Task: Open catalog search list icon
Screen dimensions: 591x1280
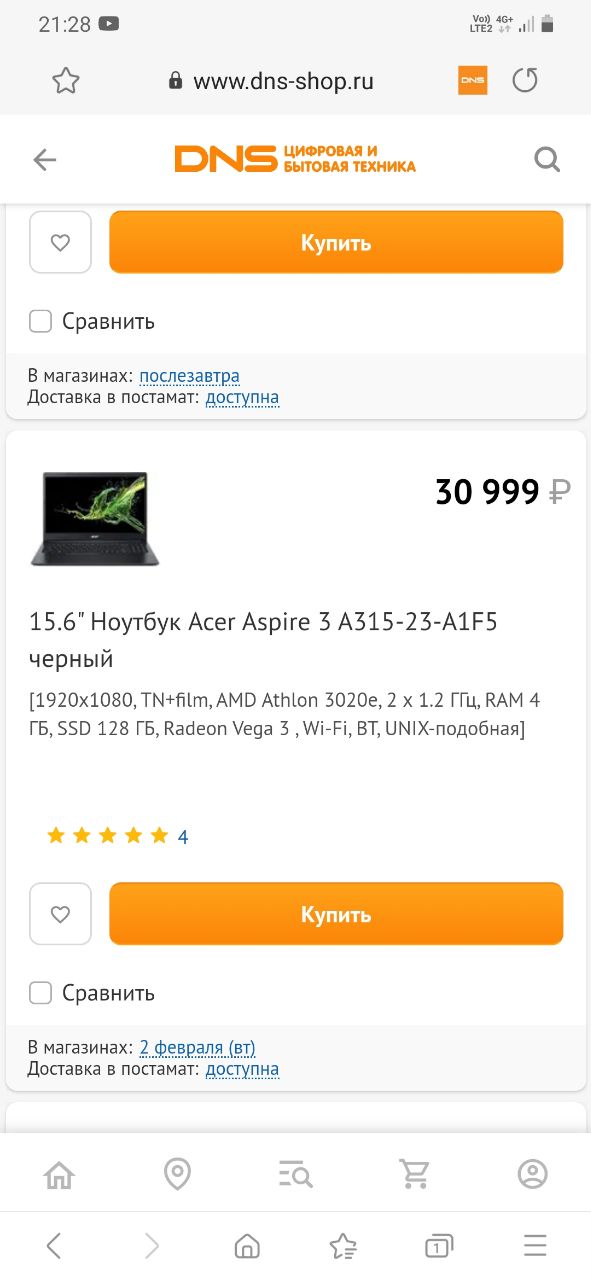Action: tap(296, 1173)
